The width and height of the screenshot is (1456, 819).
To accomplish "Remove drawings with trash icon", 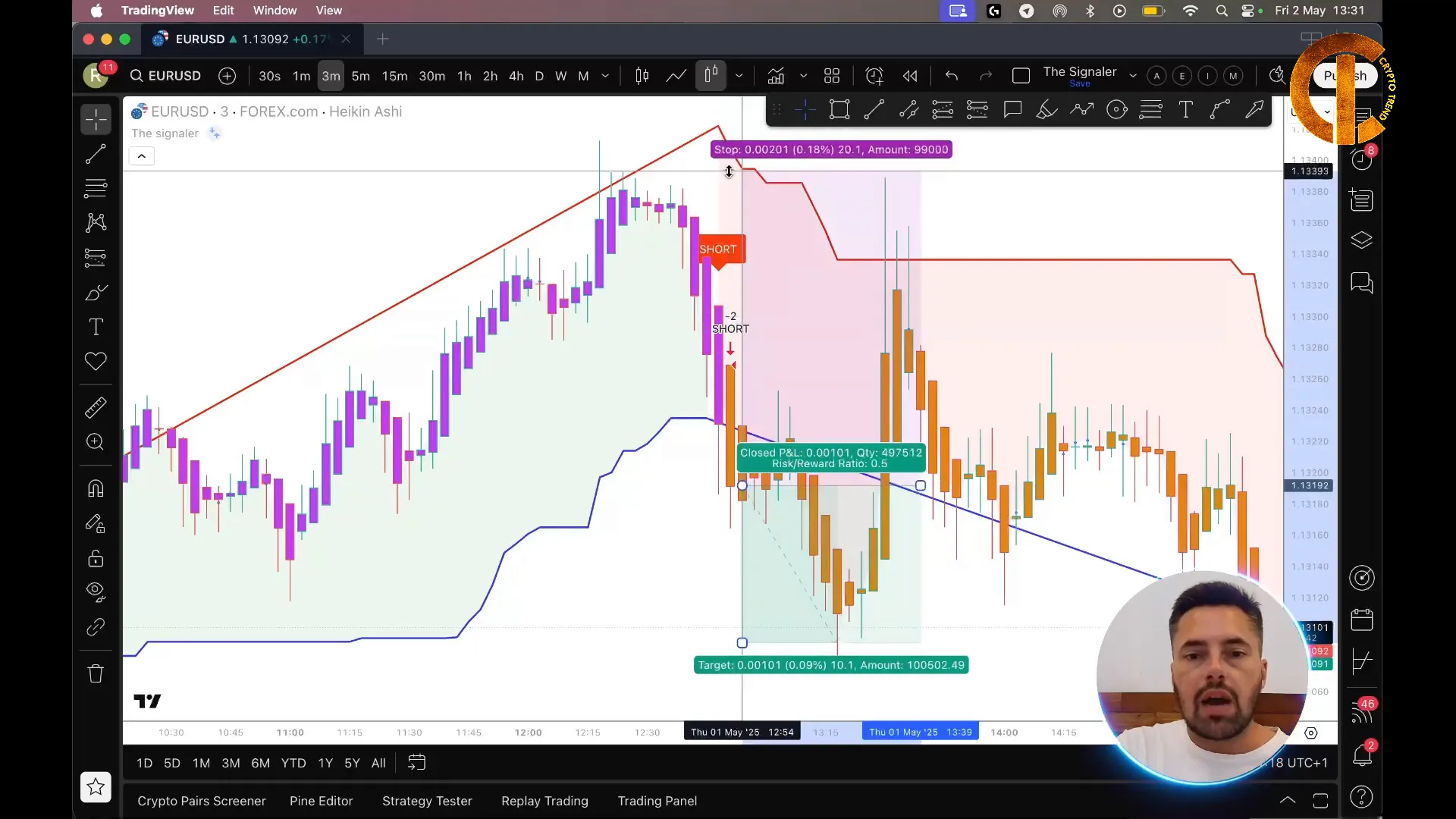I will (x=96, y=673).
